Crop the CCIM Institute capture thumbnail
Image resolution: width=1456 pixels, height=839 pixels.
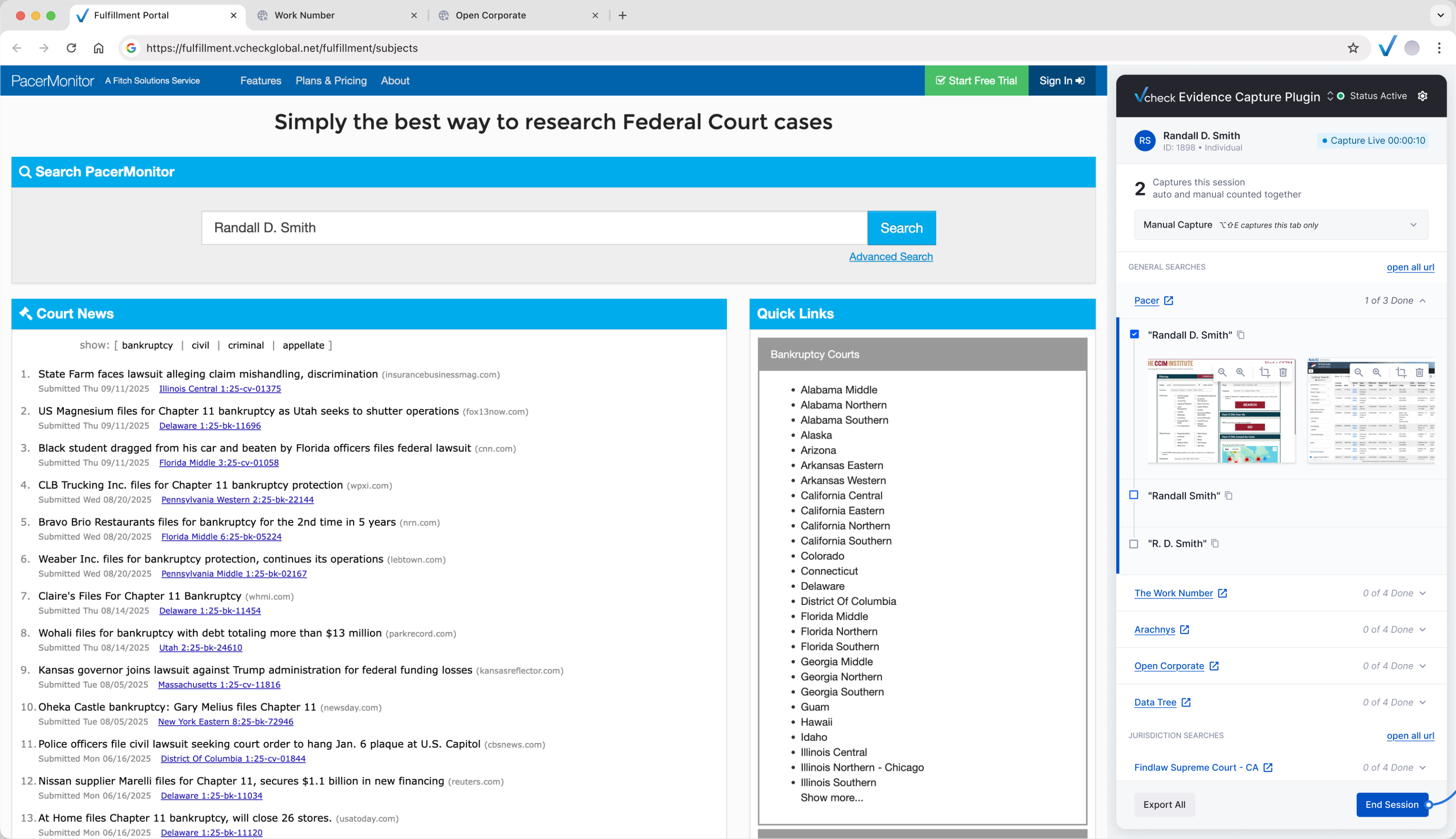pos(1265,372)
